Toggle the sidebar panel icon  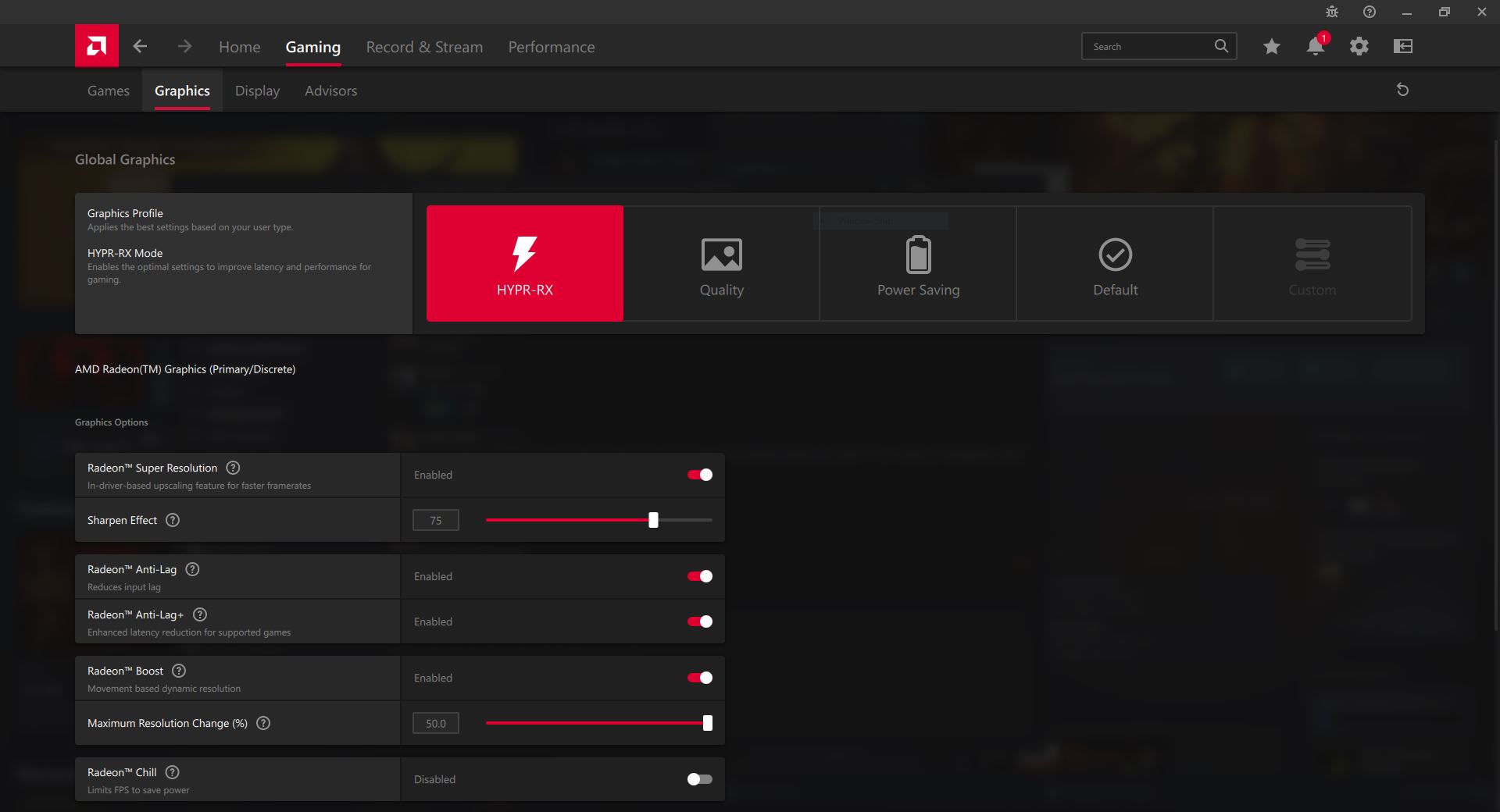[x=1402, y=47]
